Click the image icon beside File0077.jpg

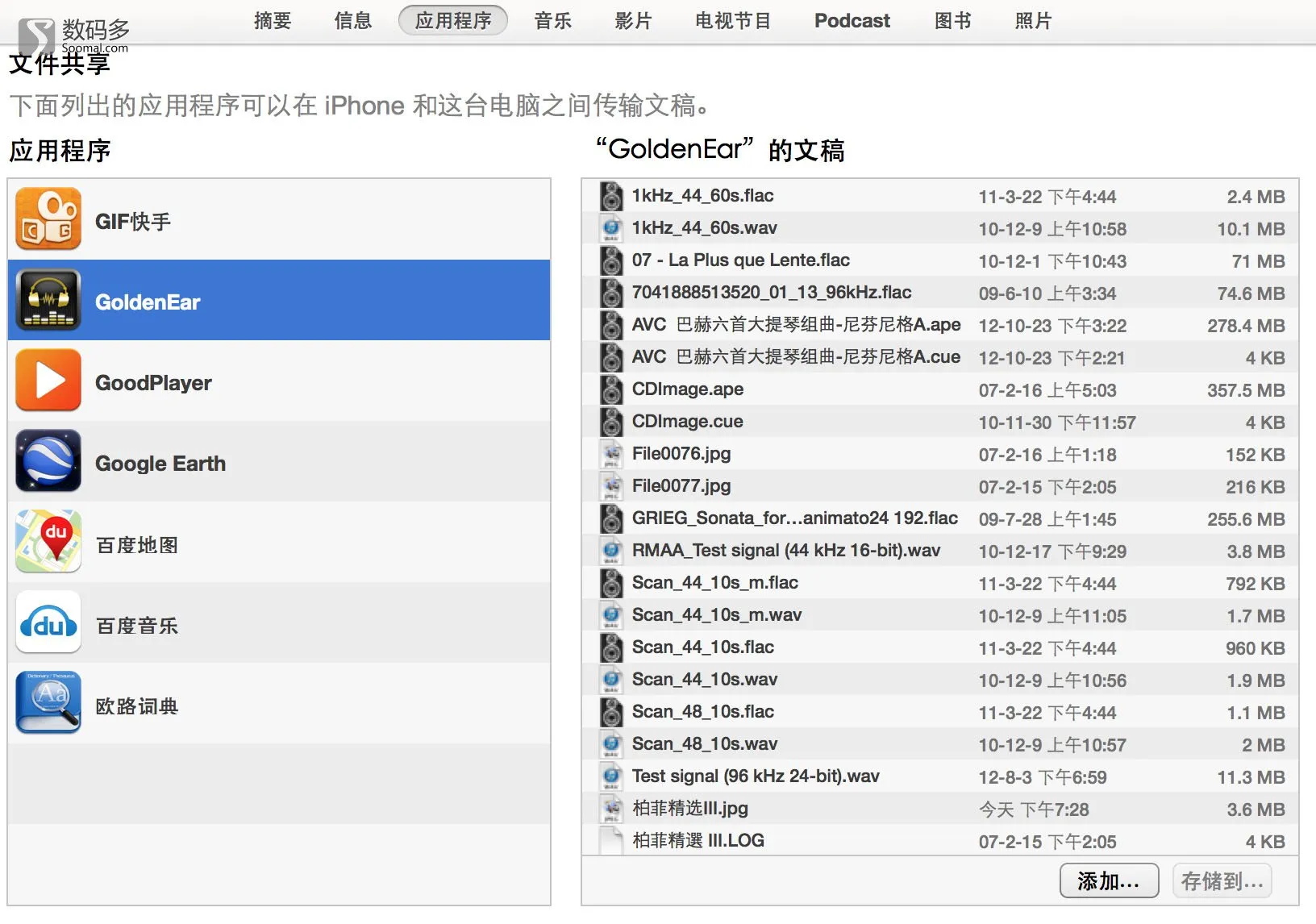(612, 486)
